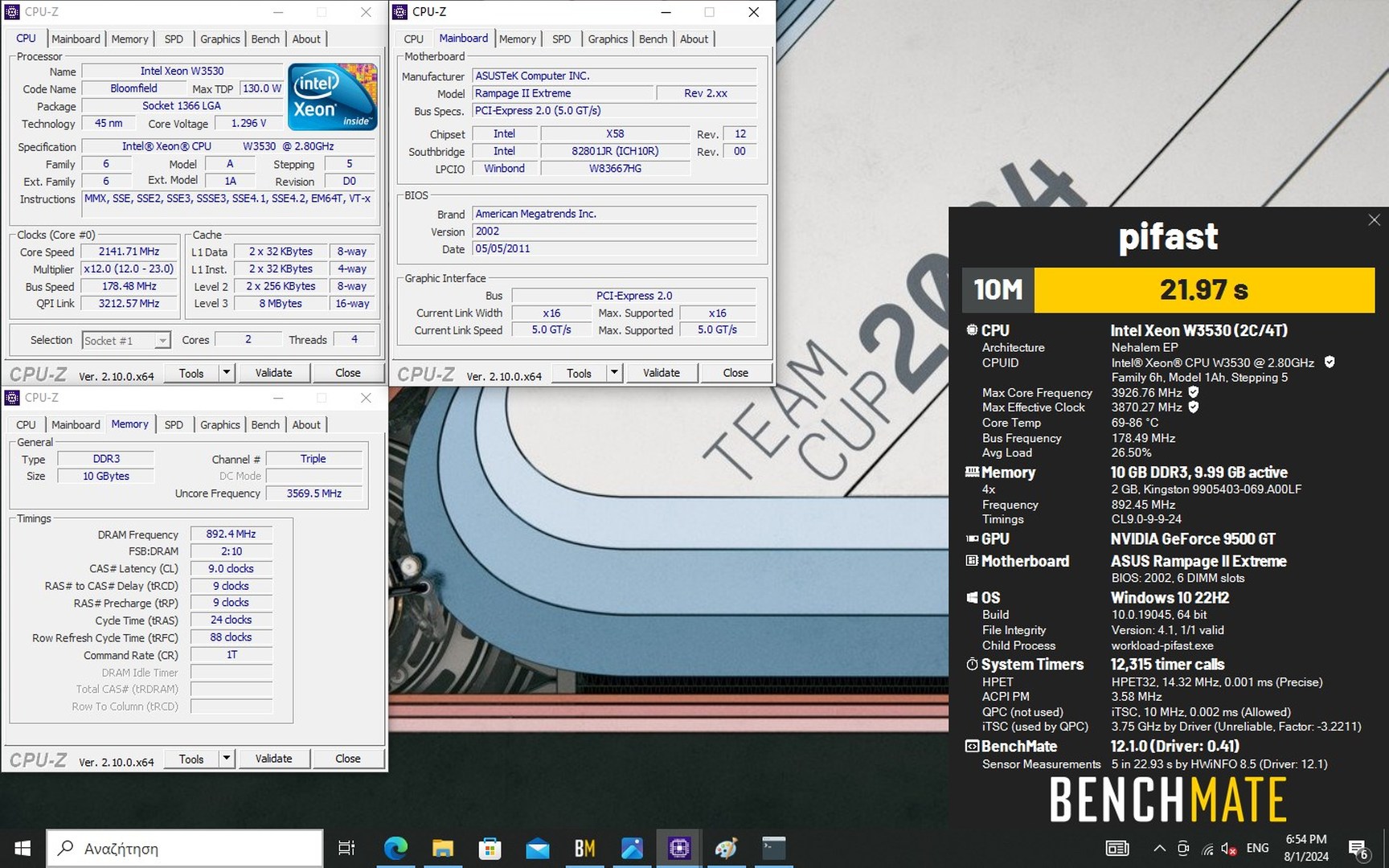This screenshot has width=1389, height=868.
Task: Open the Windows Start menu
Action: (23, 848)
